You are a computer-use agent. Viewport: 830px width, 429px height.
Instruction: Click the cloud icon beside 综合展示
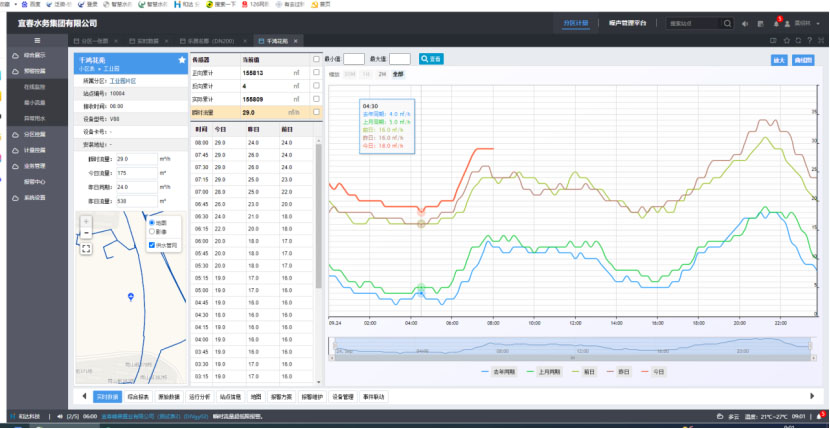[15, 55]
